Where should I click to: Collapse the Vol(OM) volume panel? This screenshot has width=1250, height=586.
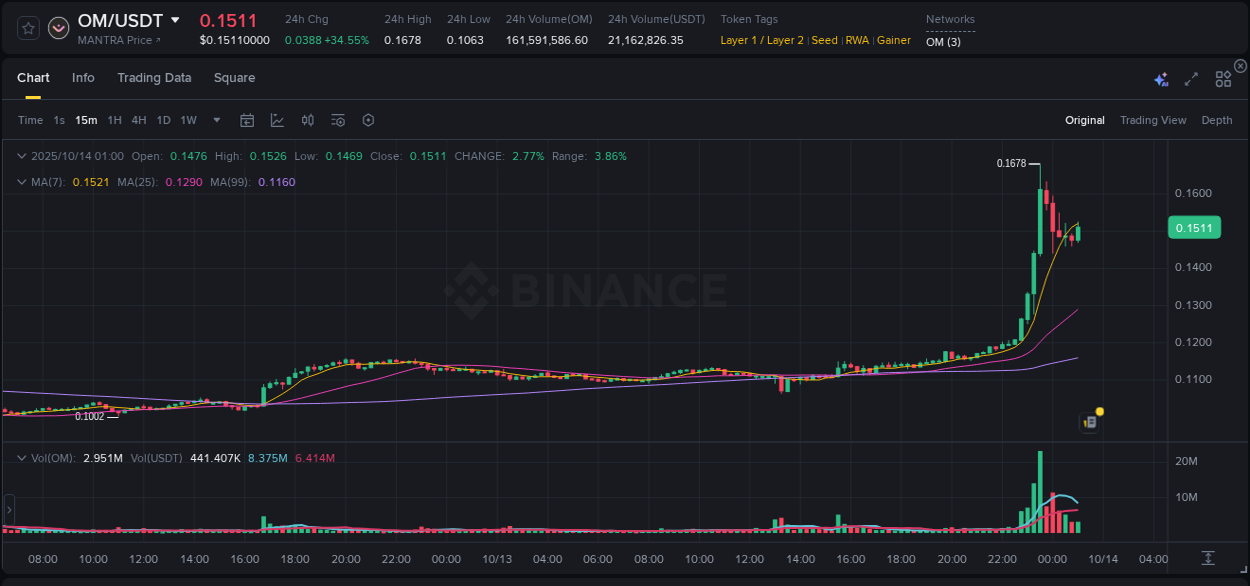(22, 456)
